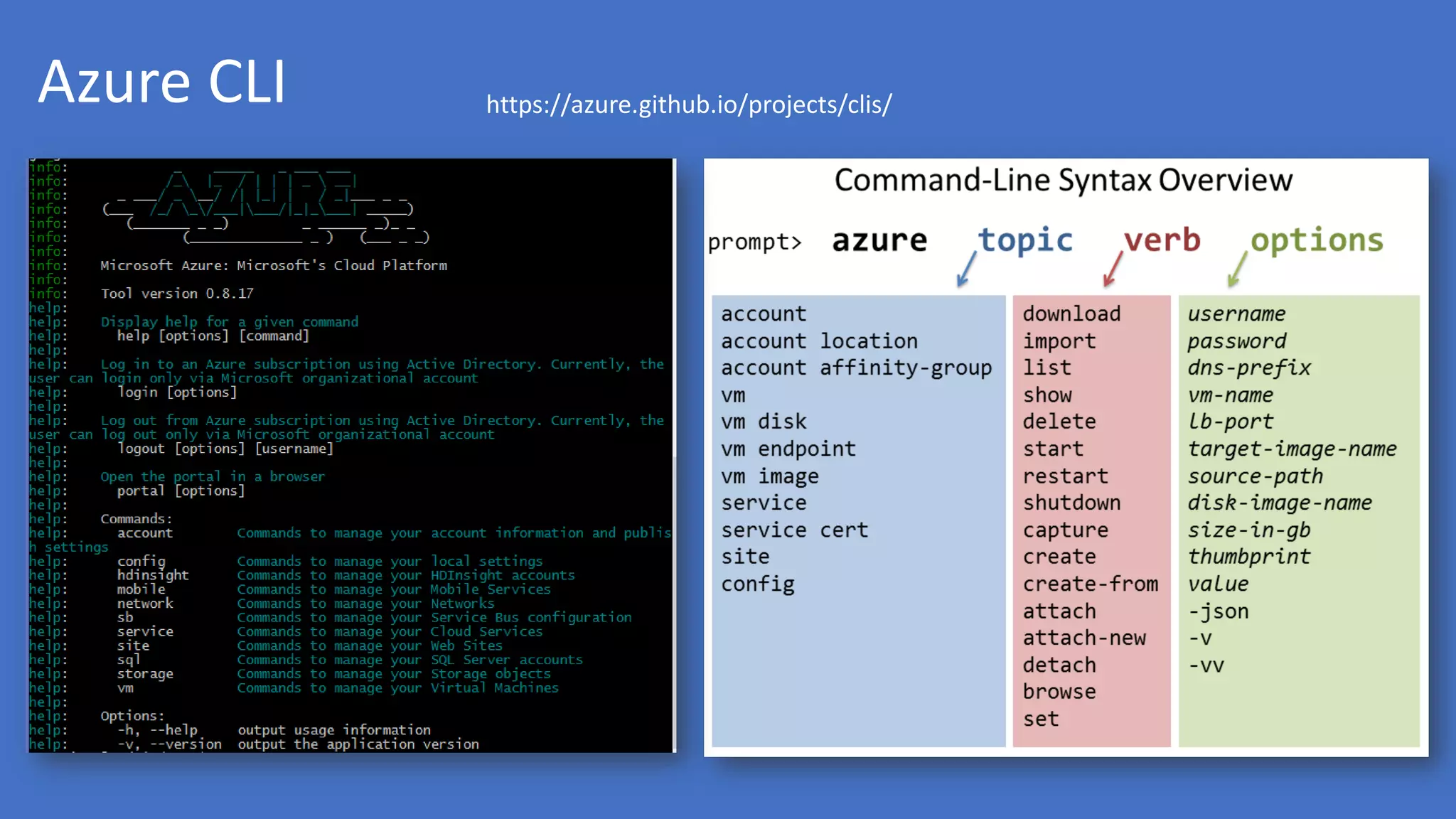Viewport: 1456px width, 819px height.
Task: Click the 'list' verb
Action: tap(1047, 368)
